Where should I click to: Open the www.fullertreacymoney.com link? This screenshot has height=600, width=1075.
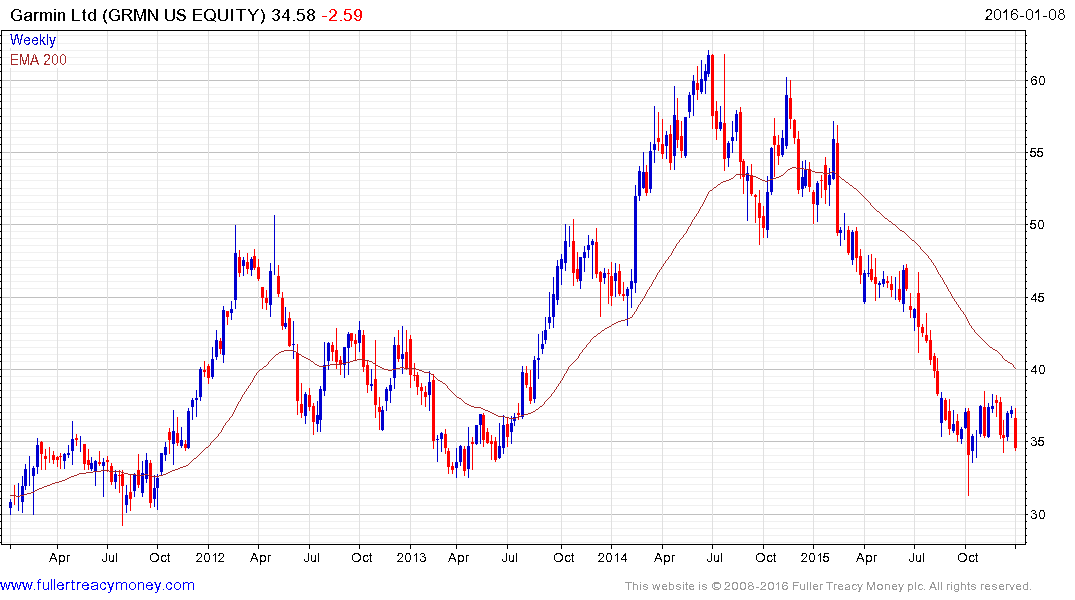point(97,585)
